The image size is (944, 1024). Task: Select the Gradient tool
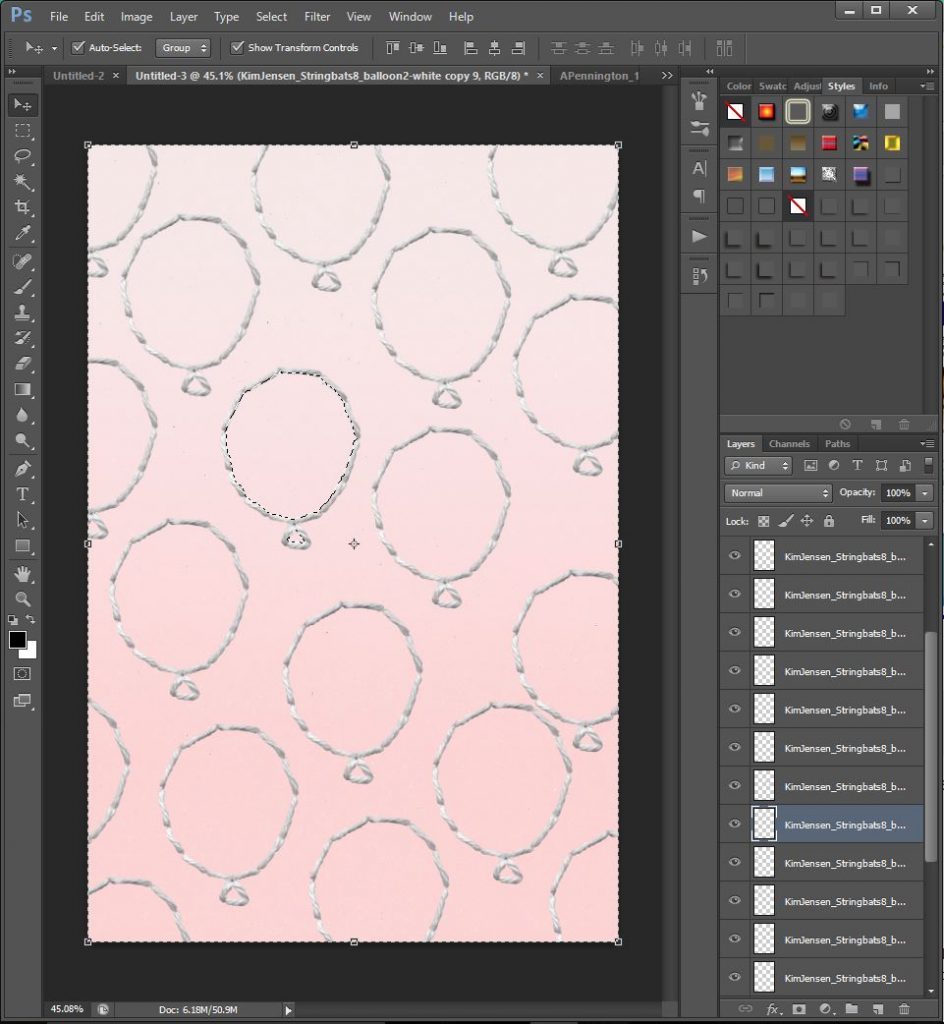coord(22,390)
